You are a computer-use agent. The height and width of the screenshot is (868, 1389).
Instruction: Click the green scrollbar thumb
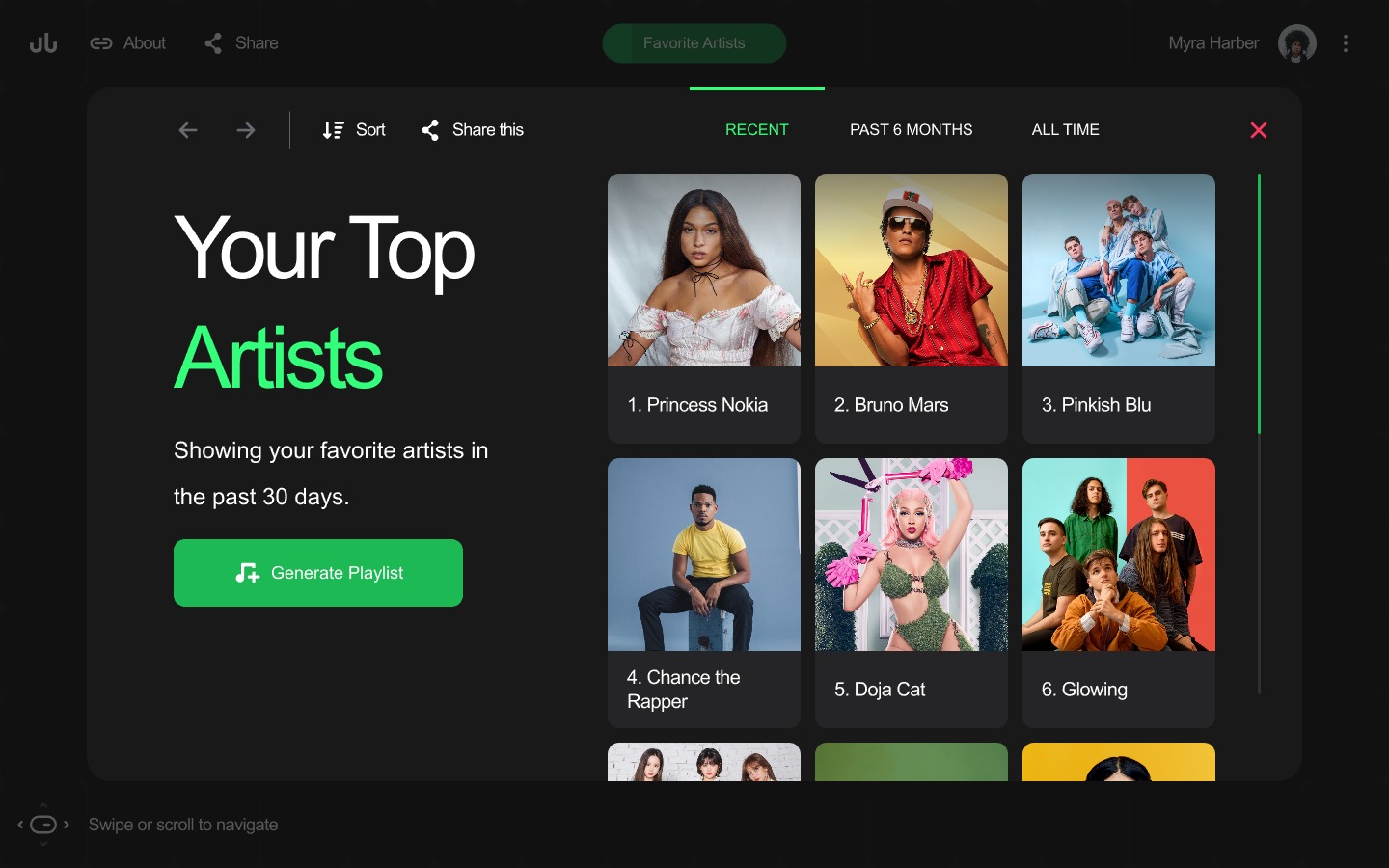click(1259, 304)
